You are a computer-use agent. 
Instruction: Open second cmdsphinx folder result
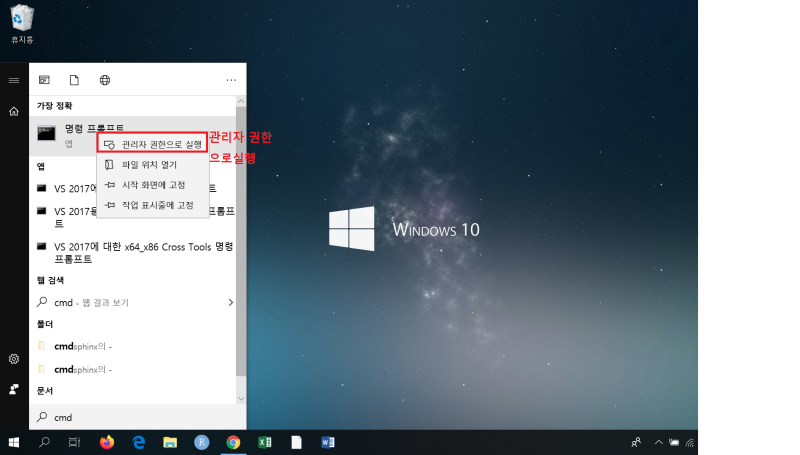point(135,369)
